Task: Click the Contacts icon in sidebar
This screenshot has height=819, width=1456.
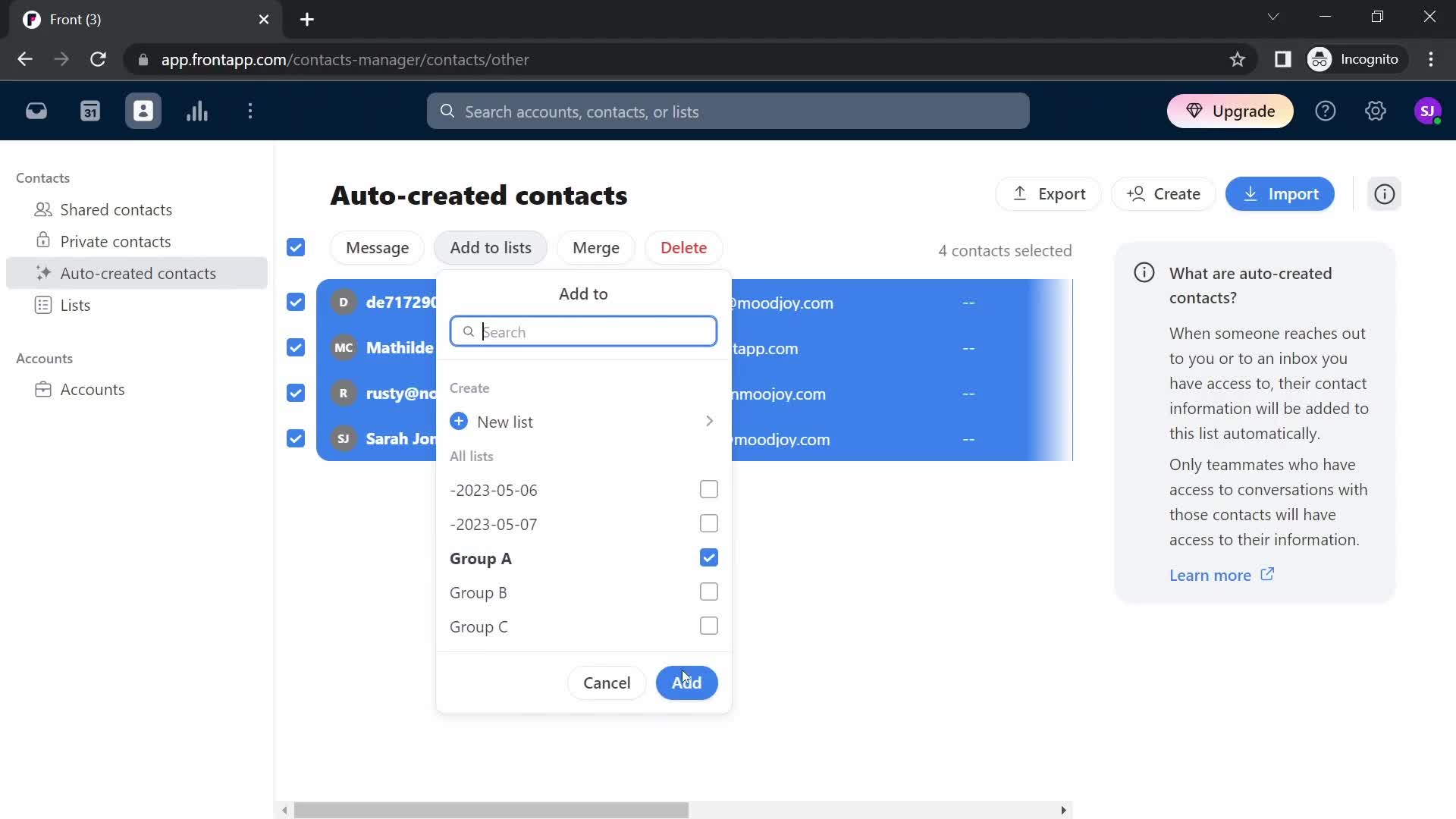Action: (143, 111)
